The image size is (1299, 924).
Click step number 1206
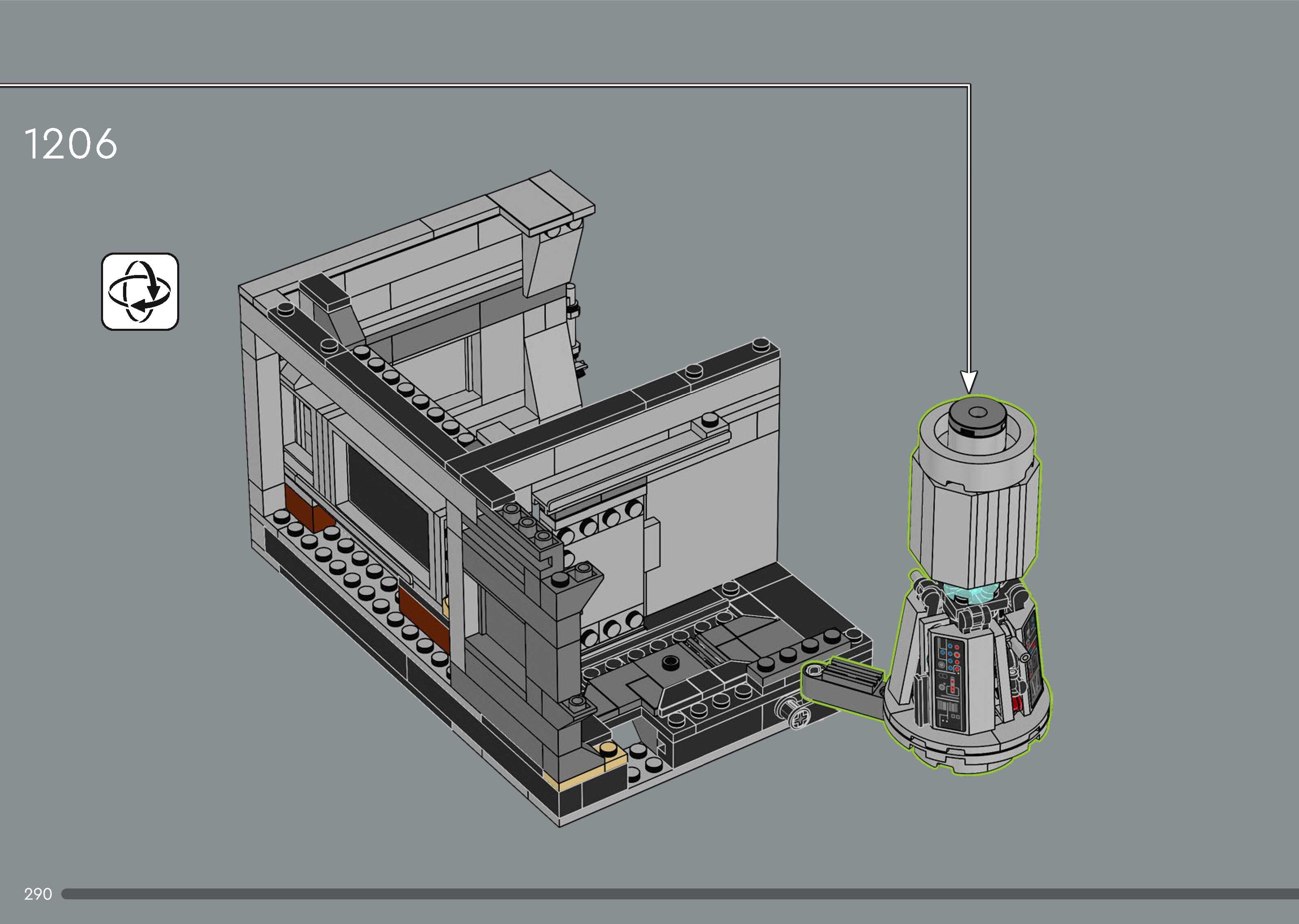tap(70, 143)
